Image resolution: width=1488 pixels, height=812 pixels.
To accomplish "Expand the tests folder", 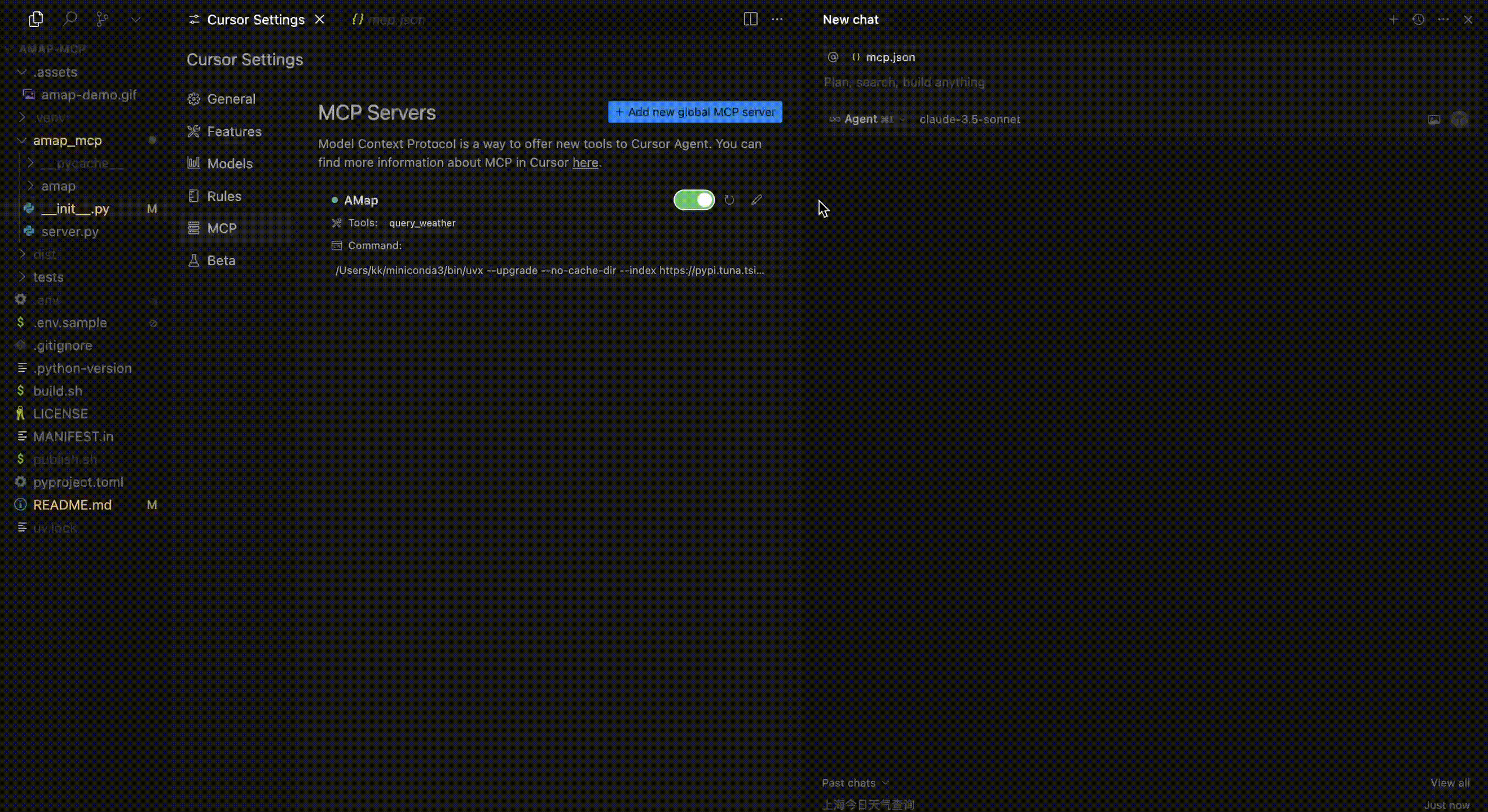I will point(49,277).
